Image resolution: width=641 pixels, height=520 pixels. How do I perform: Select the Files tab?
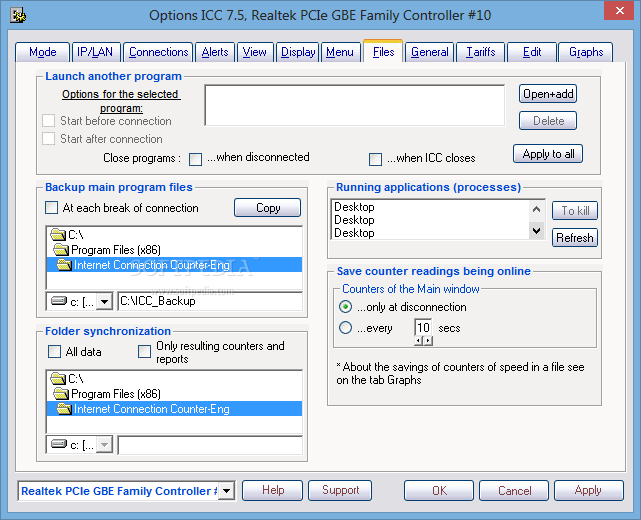383,52
